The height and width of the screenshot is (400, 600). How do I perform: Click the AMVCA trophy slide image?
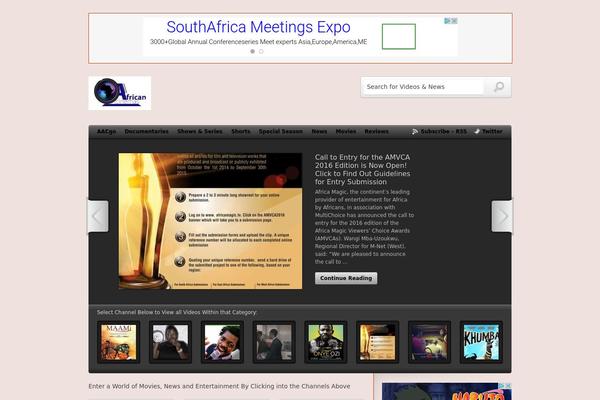210,221
